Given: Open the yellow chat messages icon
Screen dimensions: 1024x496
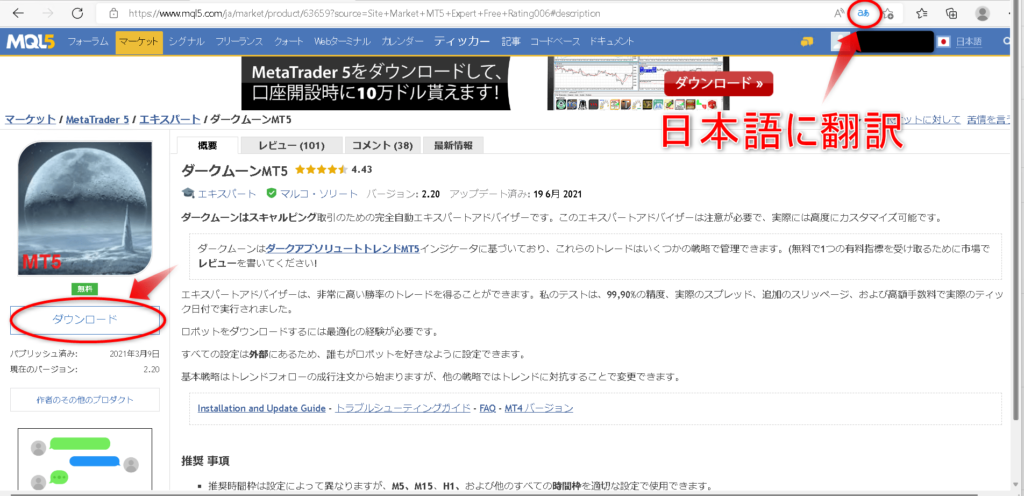Looking at the screenshot, I should (x=807, y=42).
